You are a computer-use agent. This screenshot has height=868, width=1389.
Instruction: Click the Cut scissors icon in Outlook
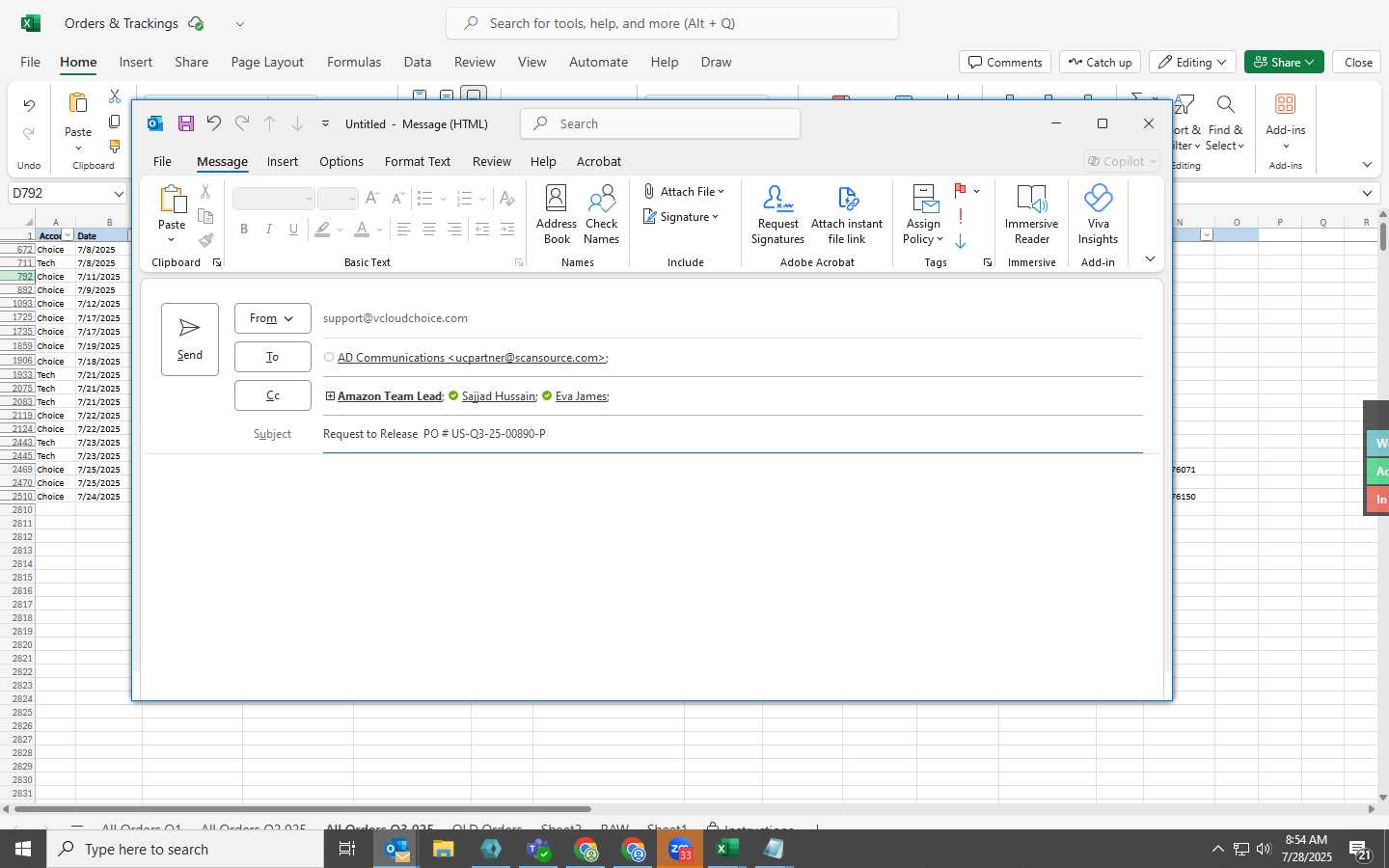coord(205,192)
